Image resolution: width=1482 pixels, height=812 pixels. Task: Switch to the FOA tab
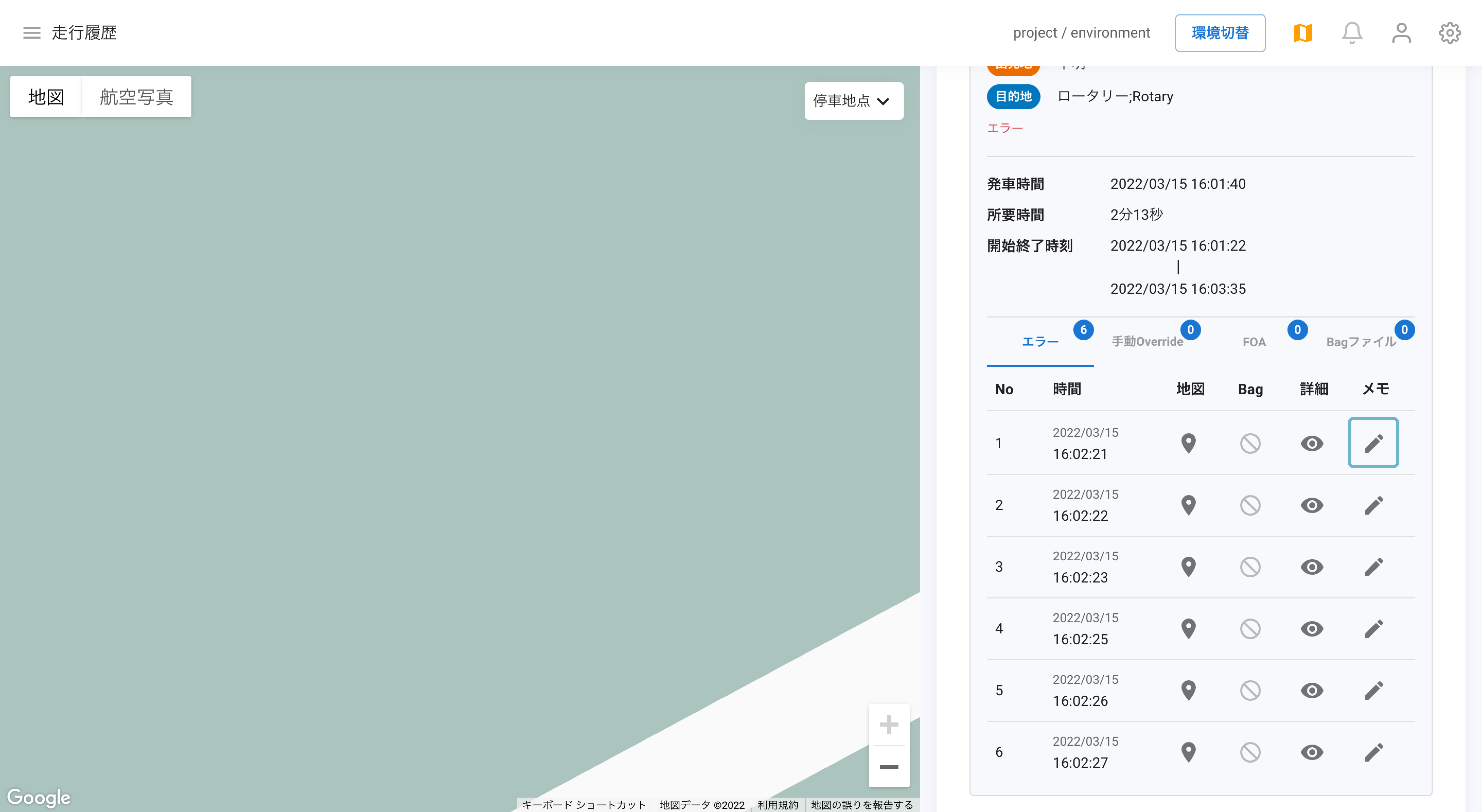[x=1254, y=342]
